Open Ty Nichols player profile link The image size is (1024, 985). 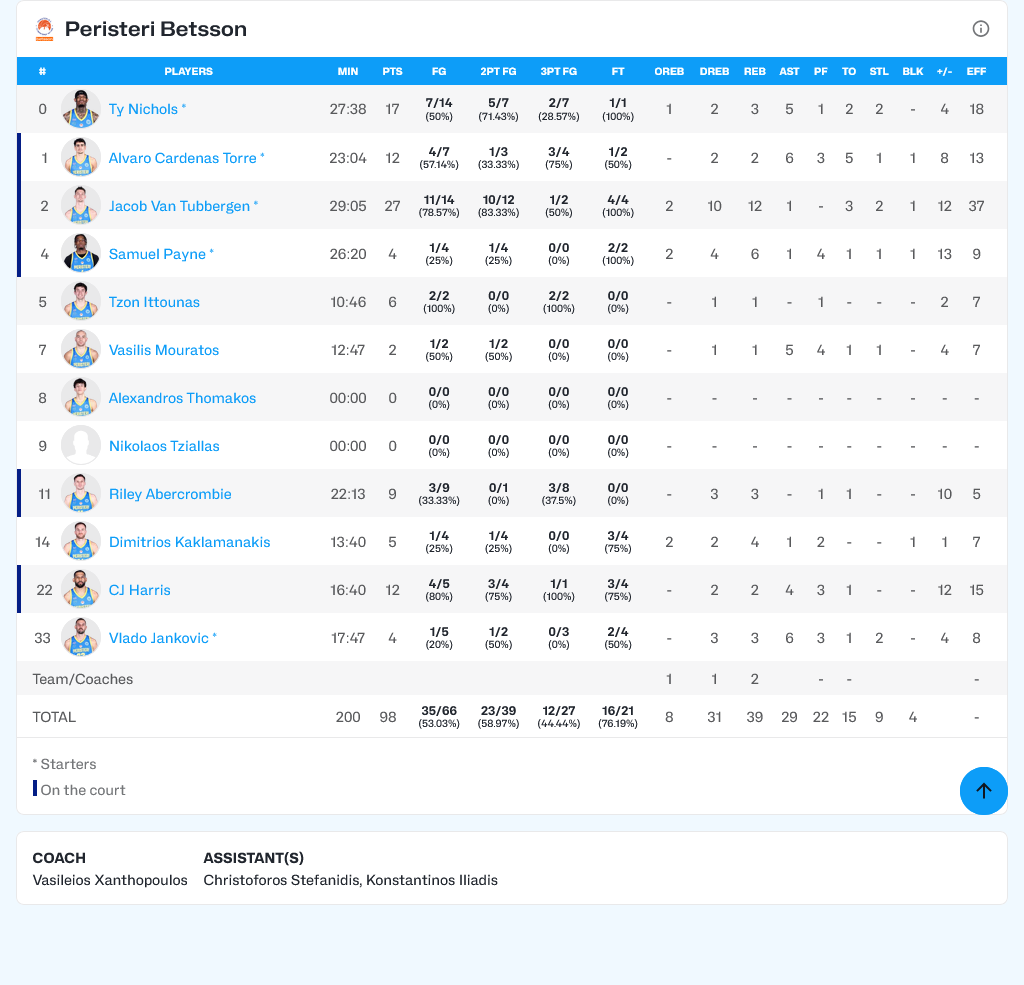tap(143, 109)
